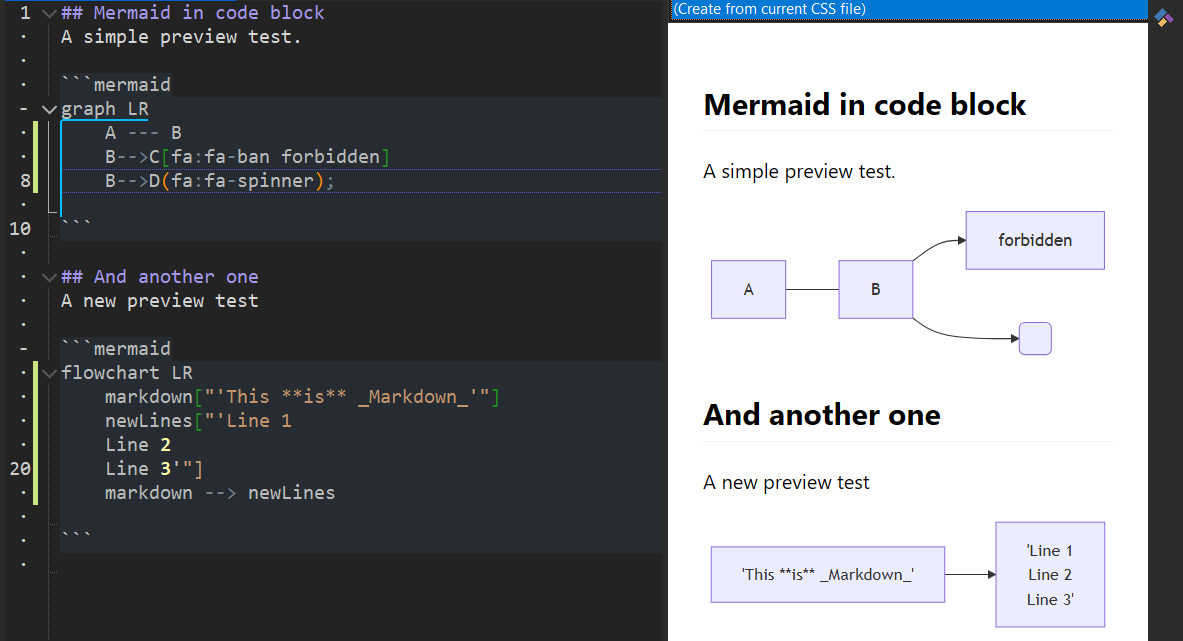Click 'A simple preview test.' preview paragraph
The image size is (1183, 641).
tap(799, 172)
